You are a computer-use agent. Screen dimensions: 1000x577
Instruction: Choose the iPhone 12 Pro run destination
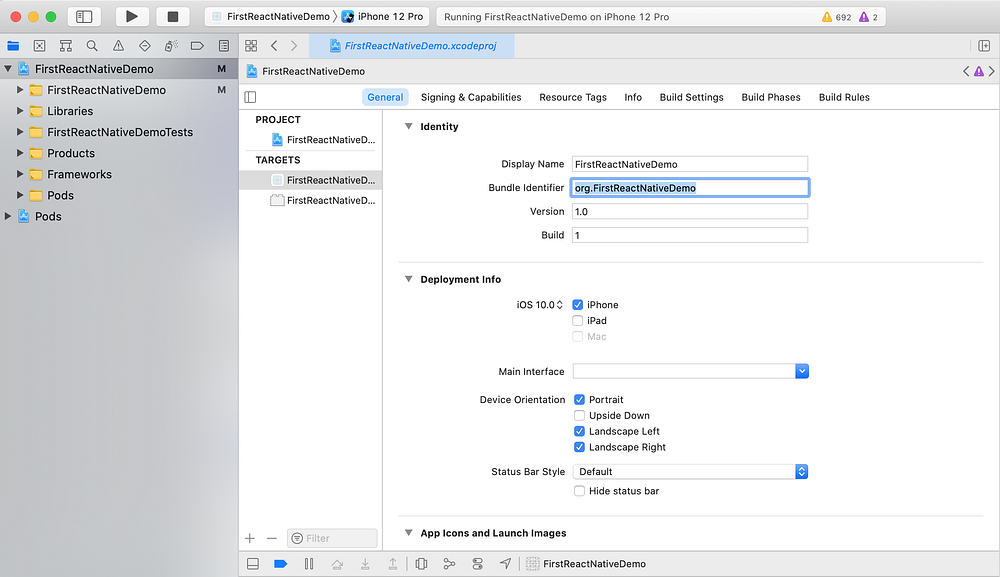(383, 17)
